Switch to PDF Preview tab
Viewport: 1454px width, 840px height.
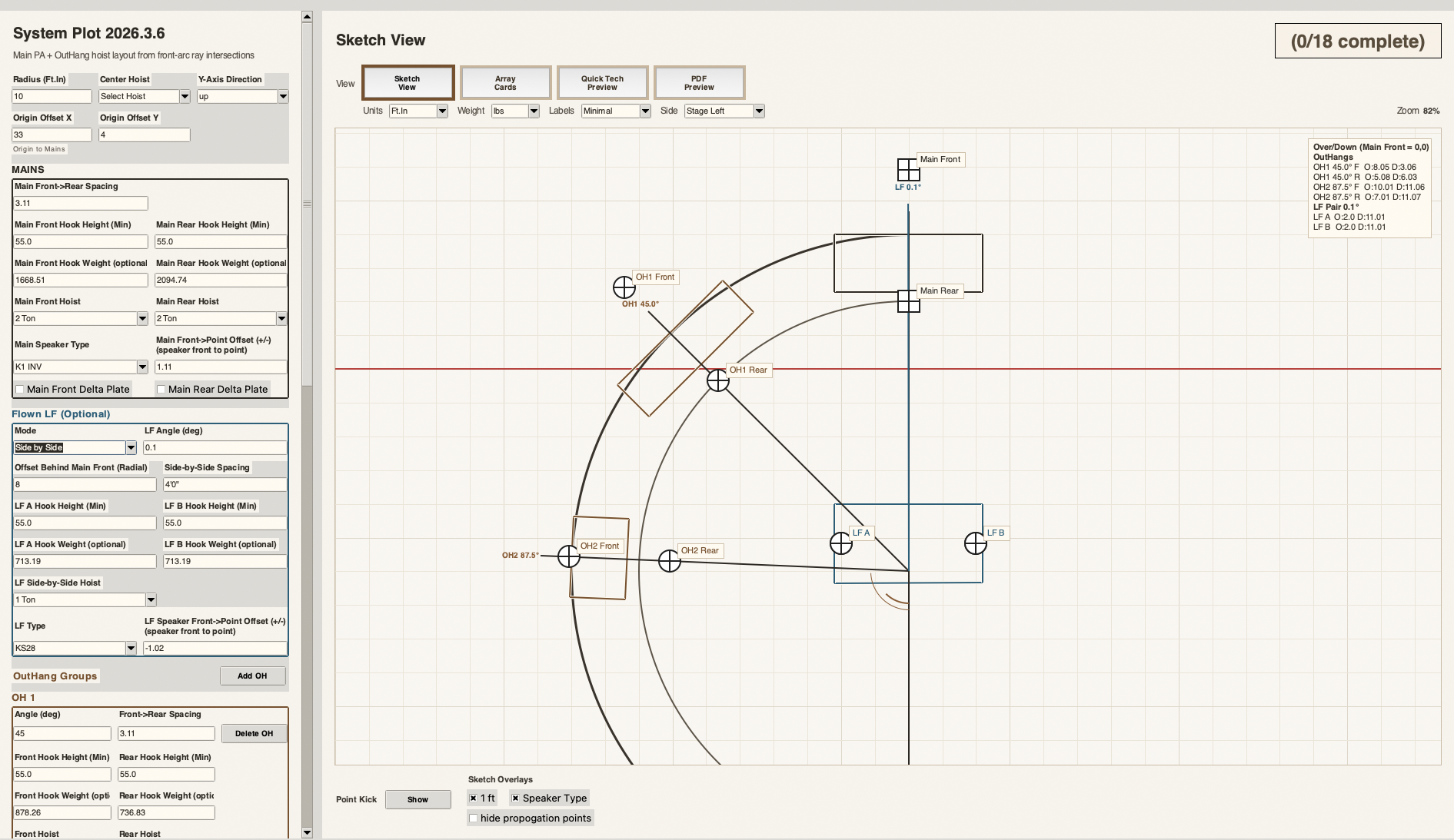point(699,83)
